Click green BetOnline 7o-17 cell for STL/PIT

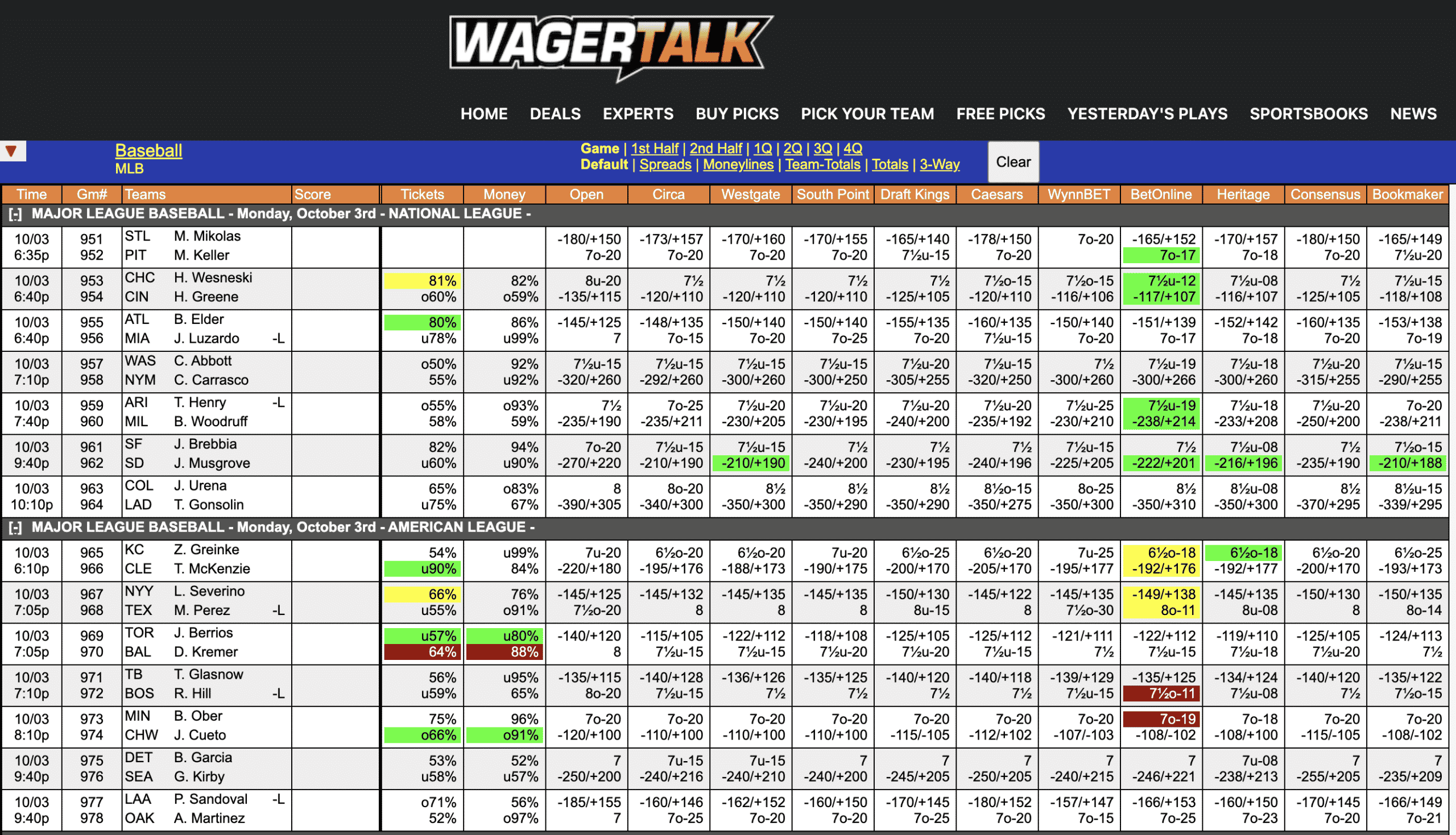[x=1161, y=255]
